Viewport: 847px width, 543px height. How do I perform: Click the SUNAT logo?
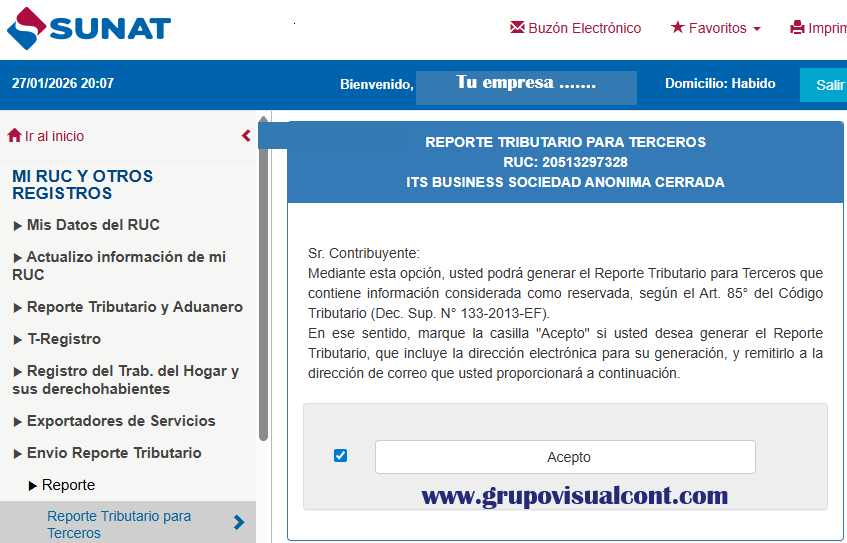89,28
